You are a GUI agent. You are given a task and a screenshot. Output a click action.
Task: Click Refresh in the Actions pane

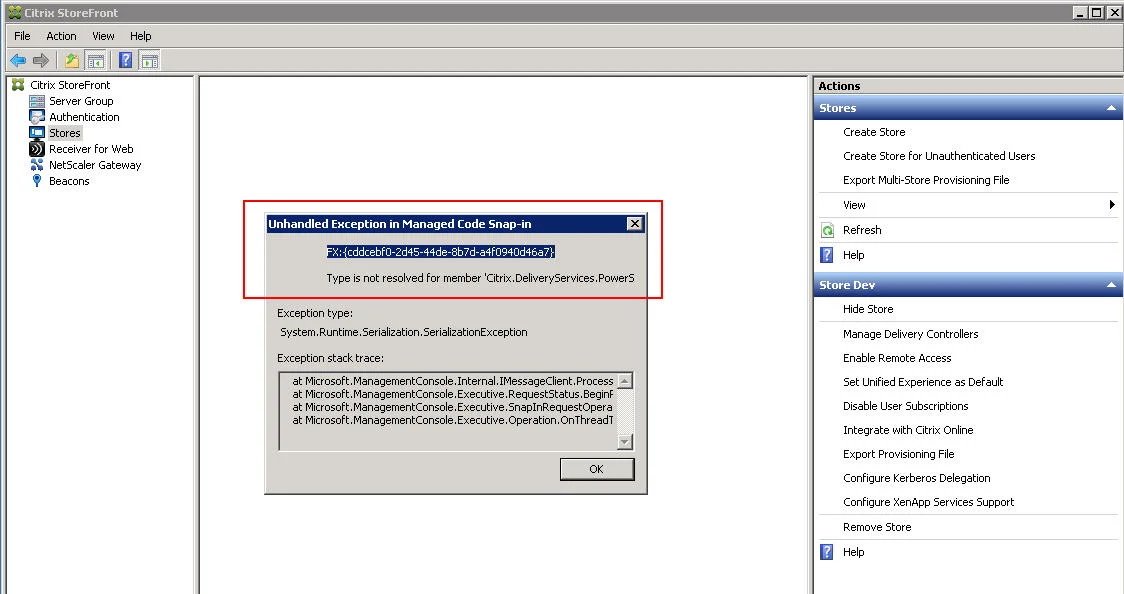click(x=862, y=230)
